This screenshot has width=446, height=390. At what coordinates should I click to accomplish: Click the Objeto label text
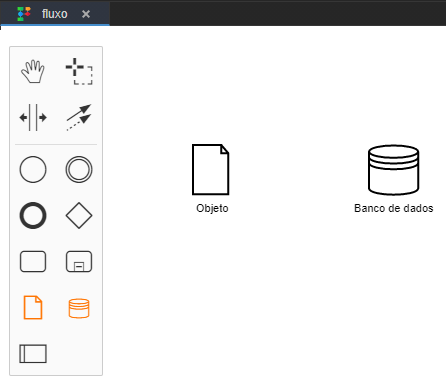coord(212,208)
